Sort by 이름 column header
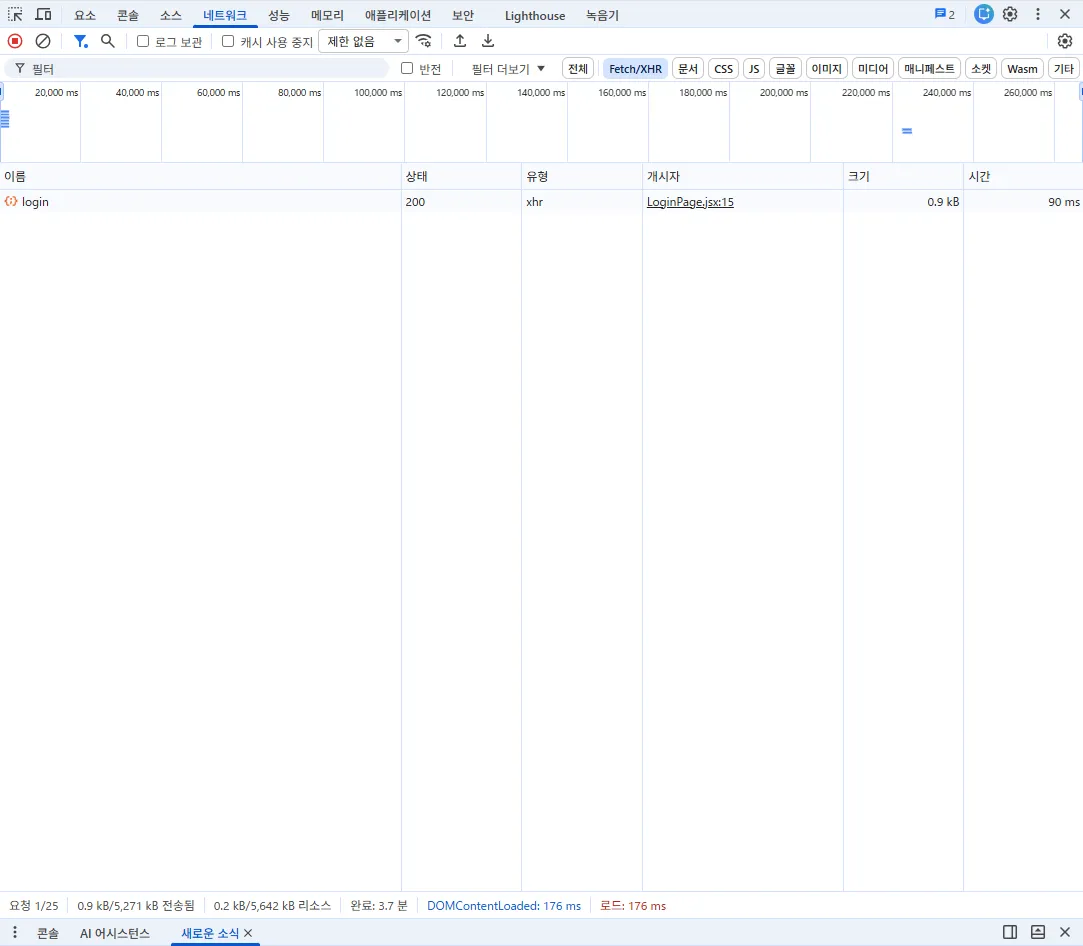The height and width of the screenshot is (946, 1083). click(200, 177)
